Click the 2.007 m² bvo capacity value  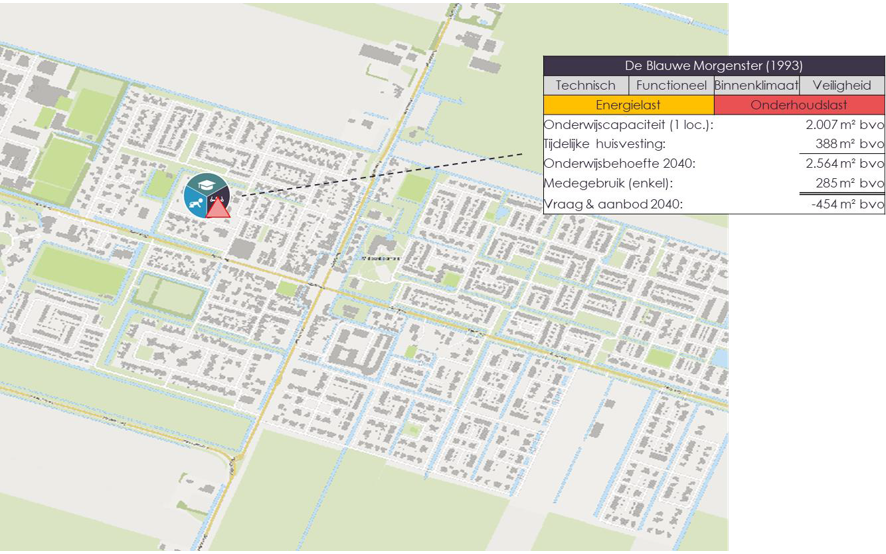point(844,126)
